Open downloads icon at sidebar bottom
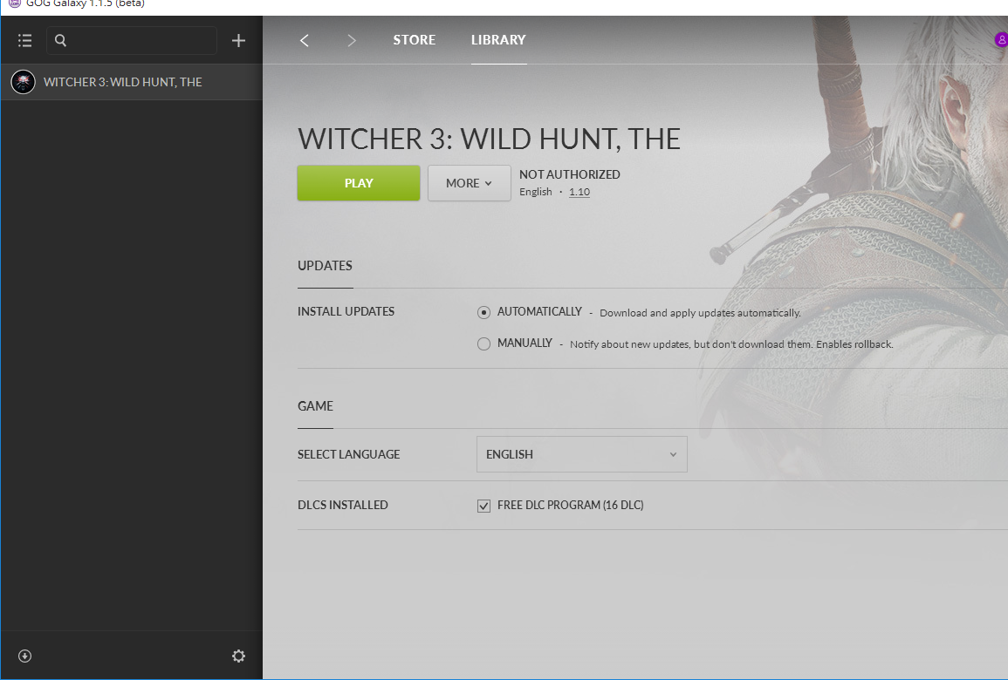The width and height of the screenshot is (1008, 680). click(25, 656)
